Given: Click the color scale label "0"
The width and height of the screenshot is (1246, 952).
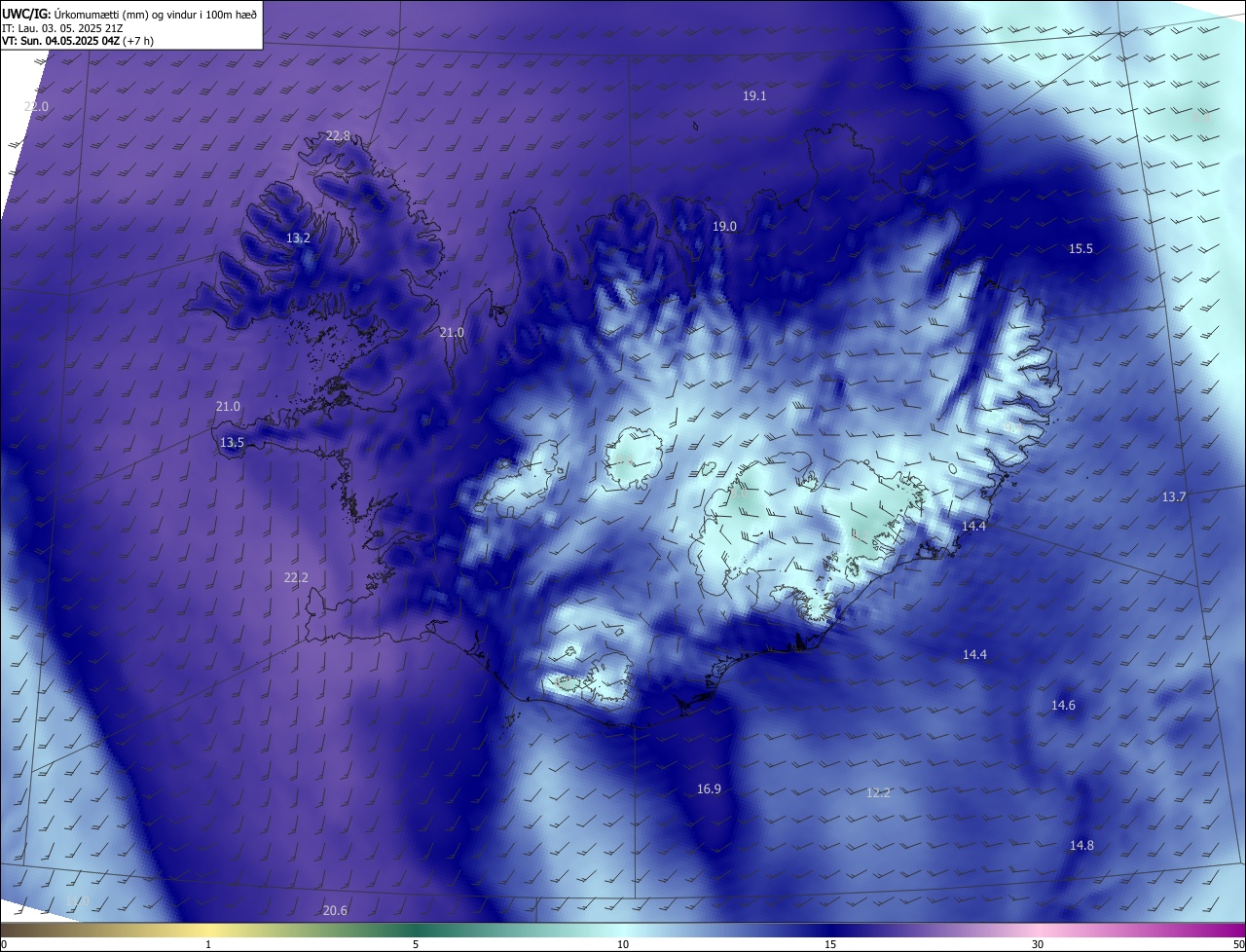Looking at the screenshot, I should pyautogui.click(x=4, y=944).
